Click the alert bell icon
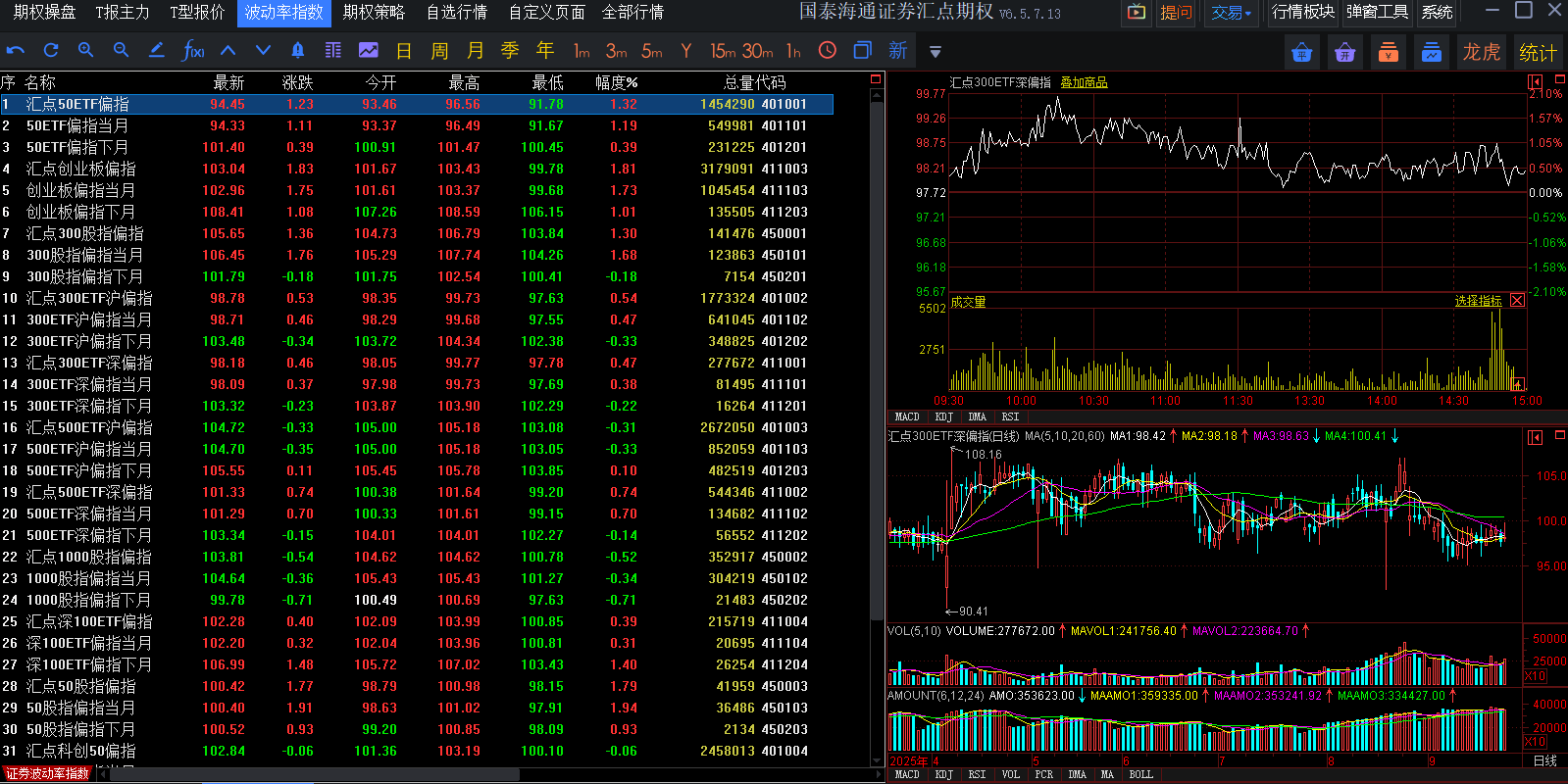 [298, 50]
